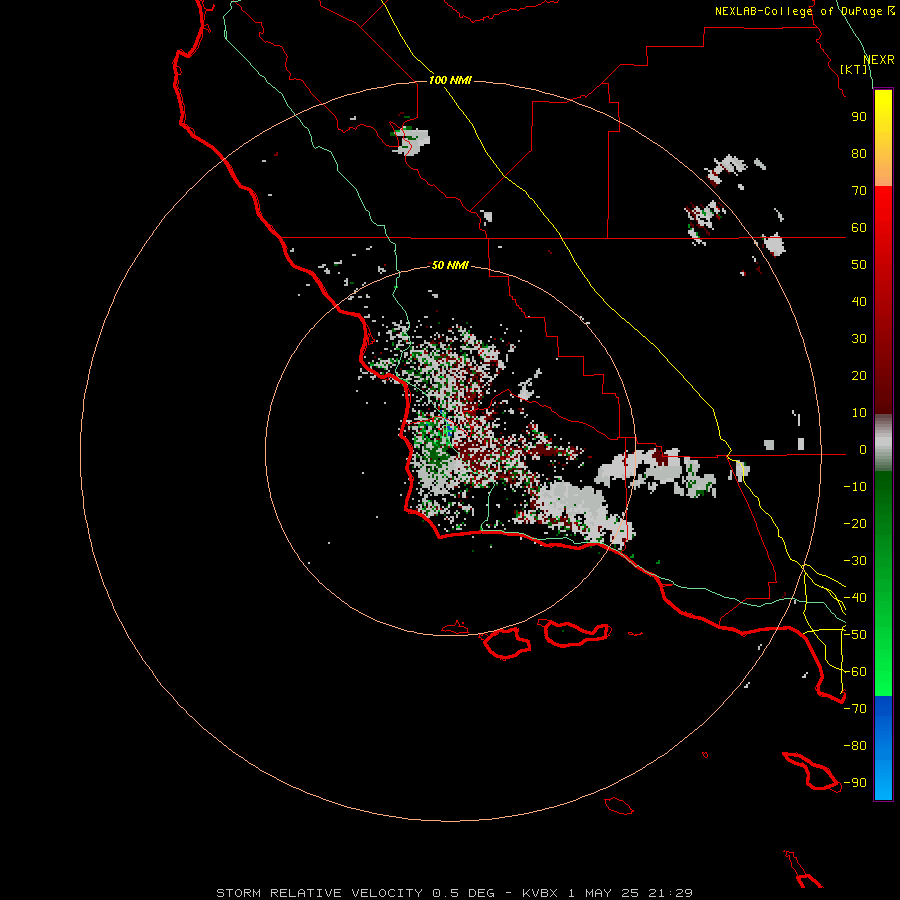The width and height of the screenshot is (900, 900).
Task: Click the 50 value on velocity scale
Action: click(859, 265)
